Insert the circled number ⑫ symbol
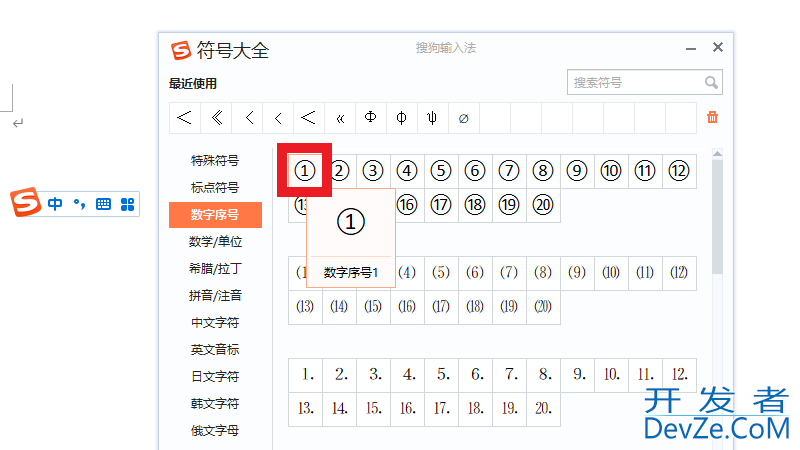Image resolution: width=800 pixels, height=450 pixels. [679, 171]
